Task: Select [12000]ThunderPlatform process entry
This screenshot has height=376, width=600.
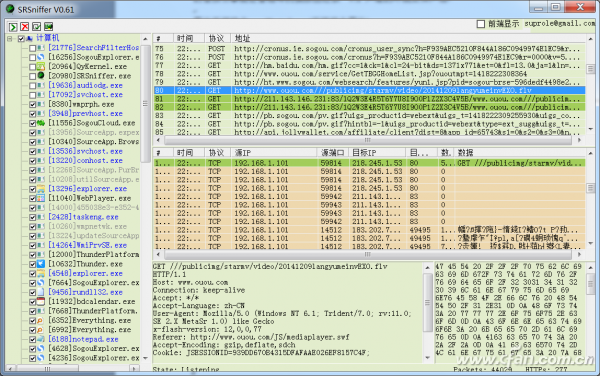Action: click(x=93, y=254)
